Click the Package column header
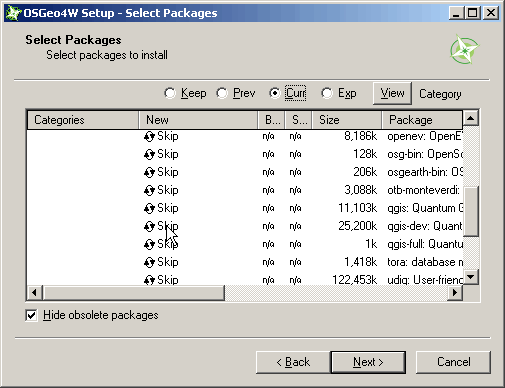This screenshot has height=388, width=505. click(422, 120)
